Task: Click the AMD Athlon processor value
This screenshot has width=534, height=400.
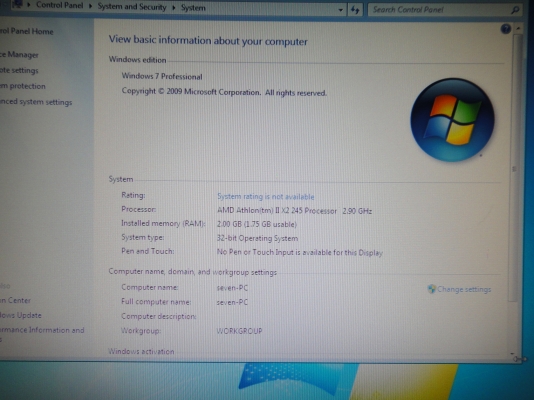Action: point(294,211)
